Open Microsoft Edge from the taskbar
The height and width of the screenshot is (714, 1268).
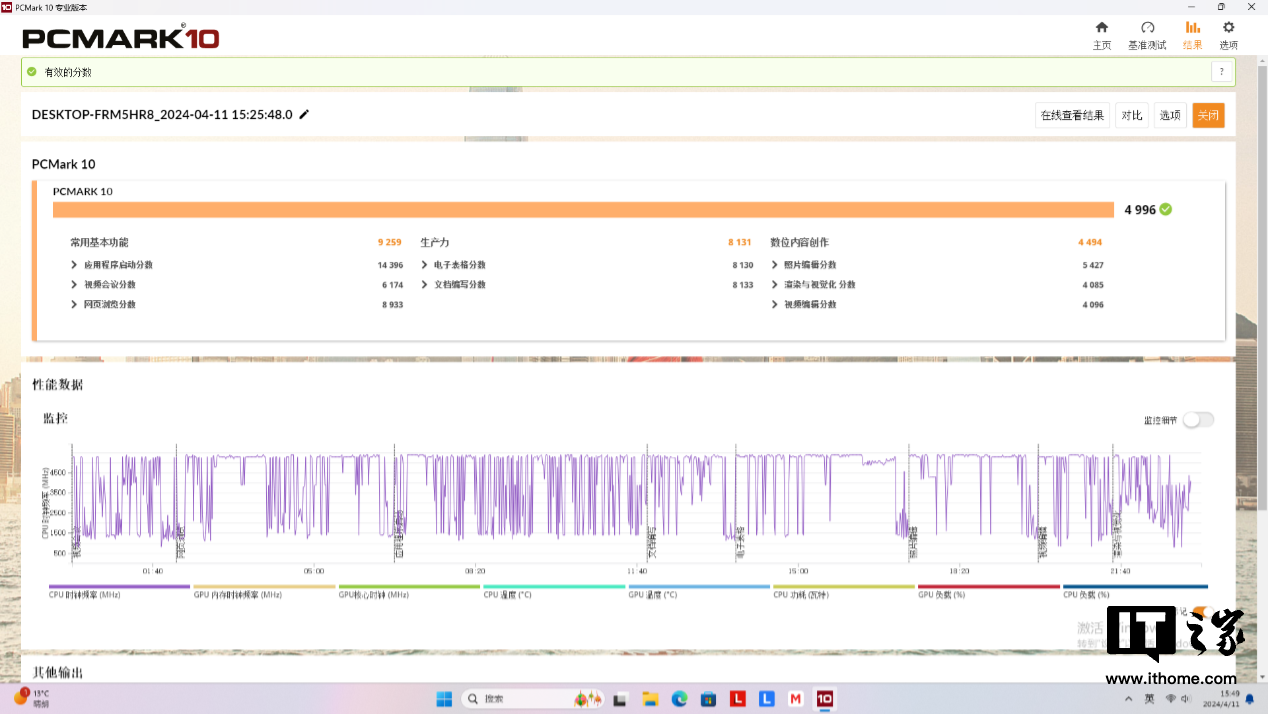tap(680, 698)
